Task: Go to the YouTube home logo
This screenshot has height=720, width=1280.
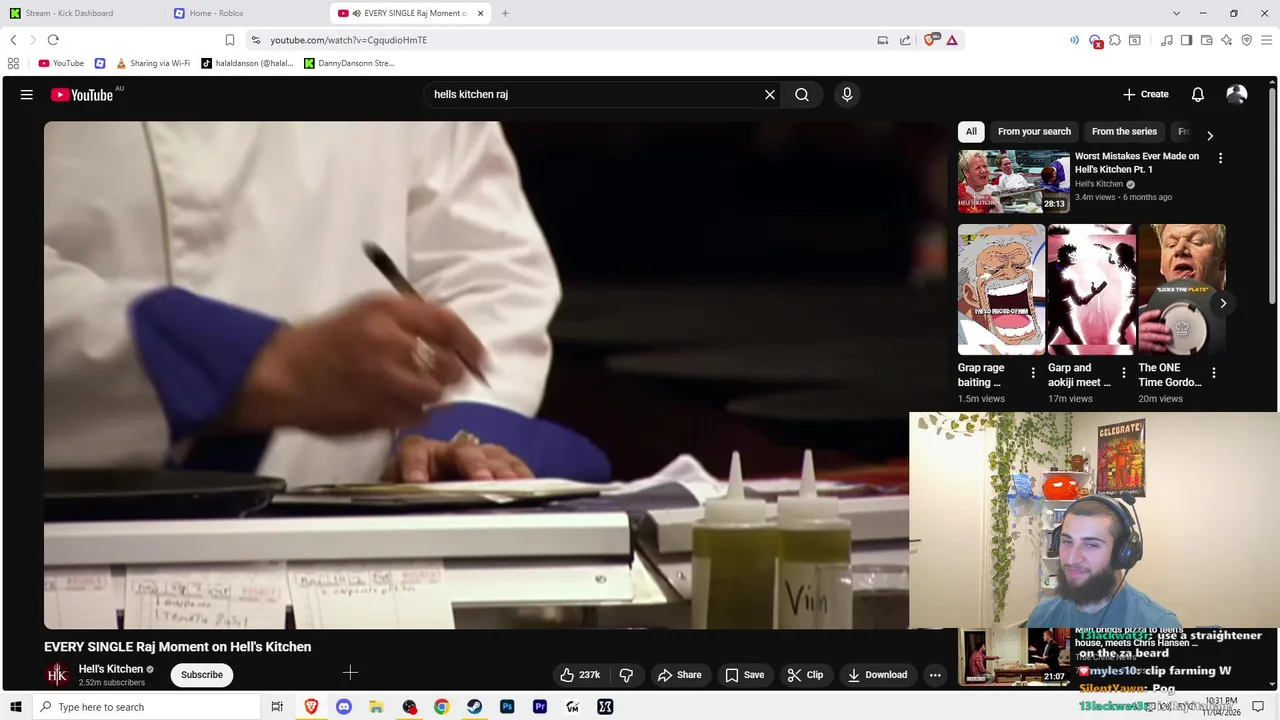Action: click(x=82, y=95)
